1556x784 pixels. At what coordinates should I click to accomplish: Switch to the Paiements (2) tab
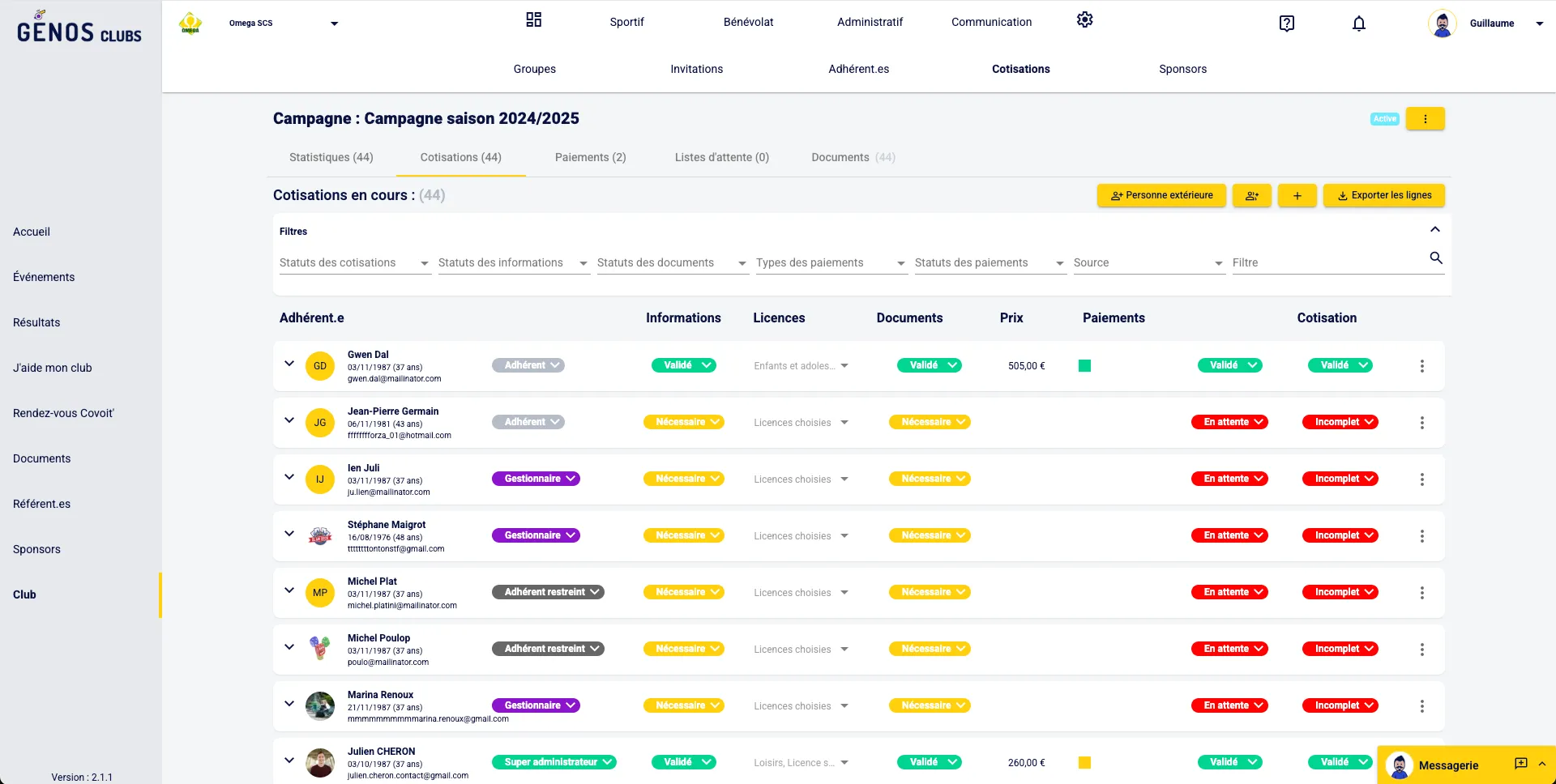click(x=590, y=157)
